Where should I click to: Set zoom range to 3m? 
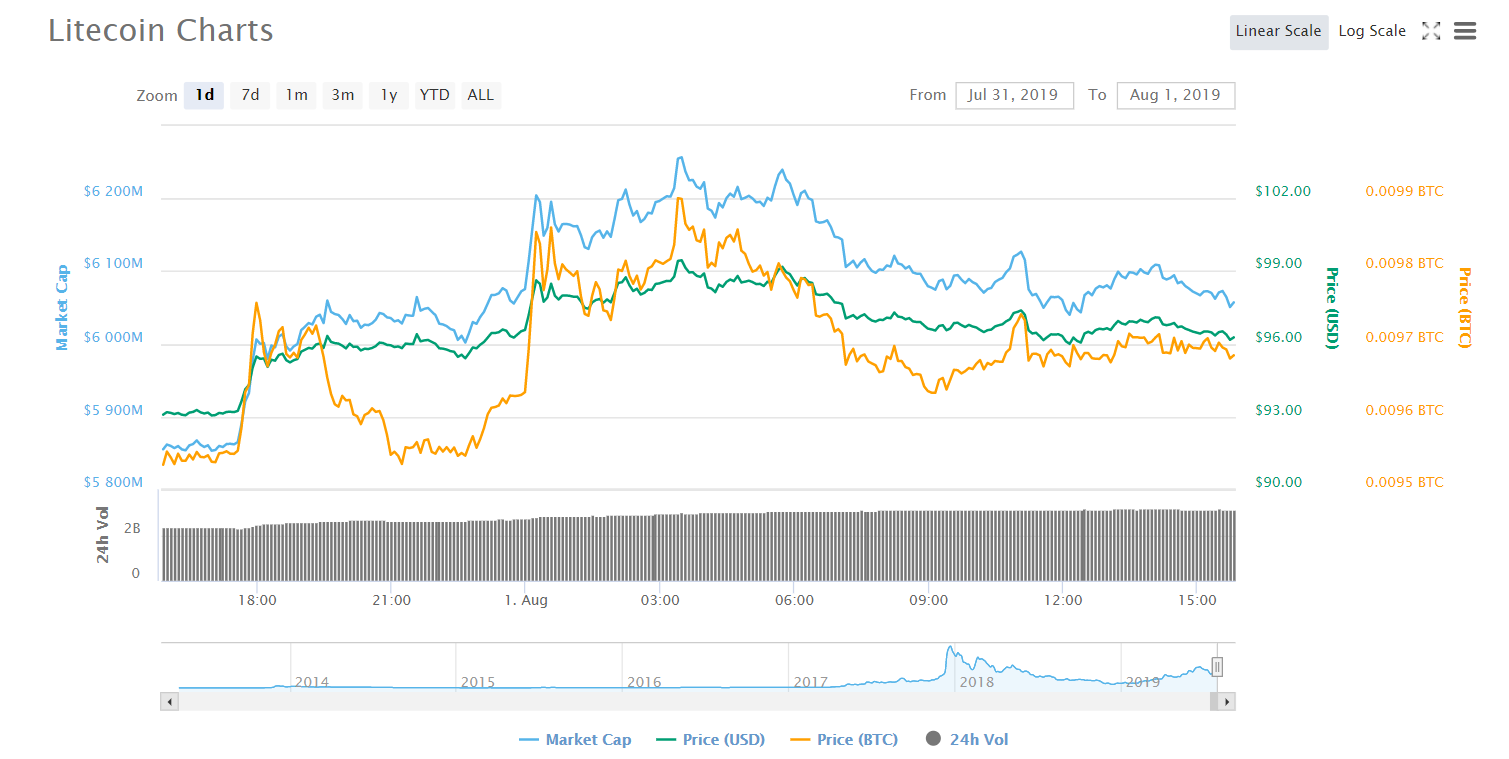tap(342, 95)
